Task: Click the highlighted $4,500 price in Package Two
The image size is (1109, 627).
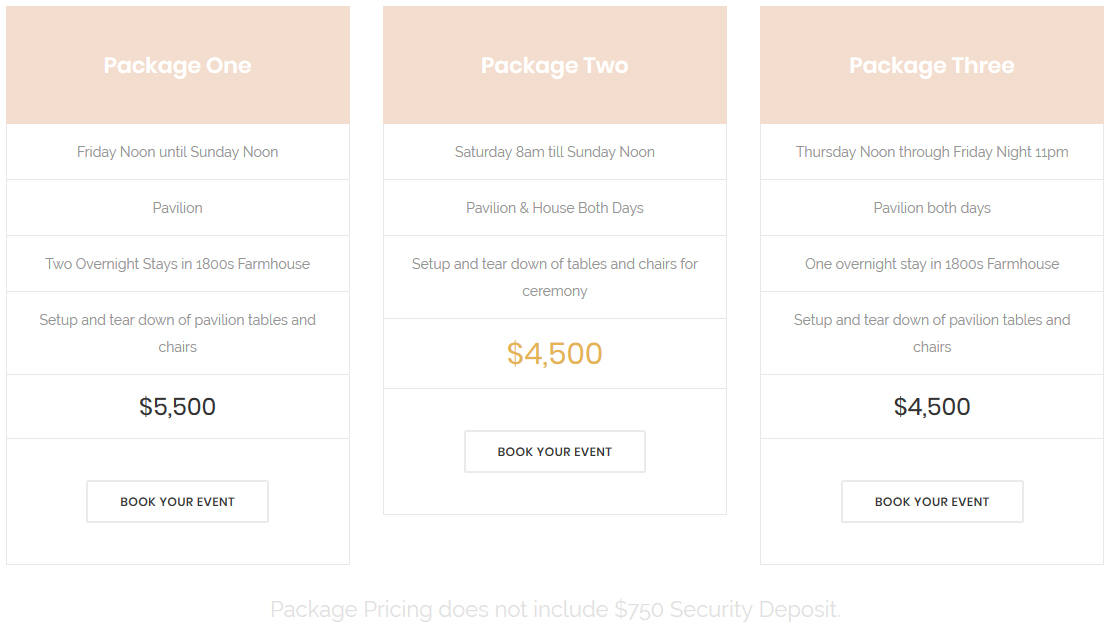Action: (554, 353)
